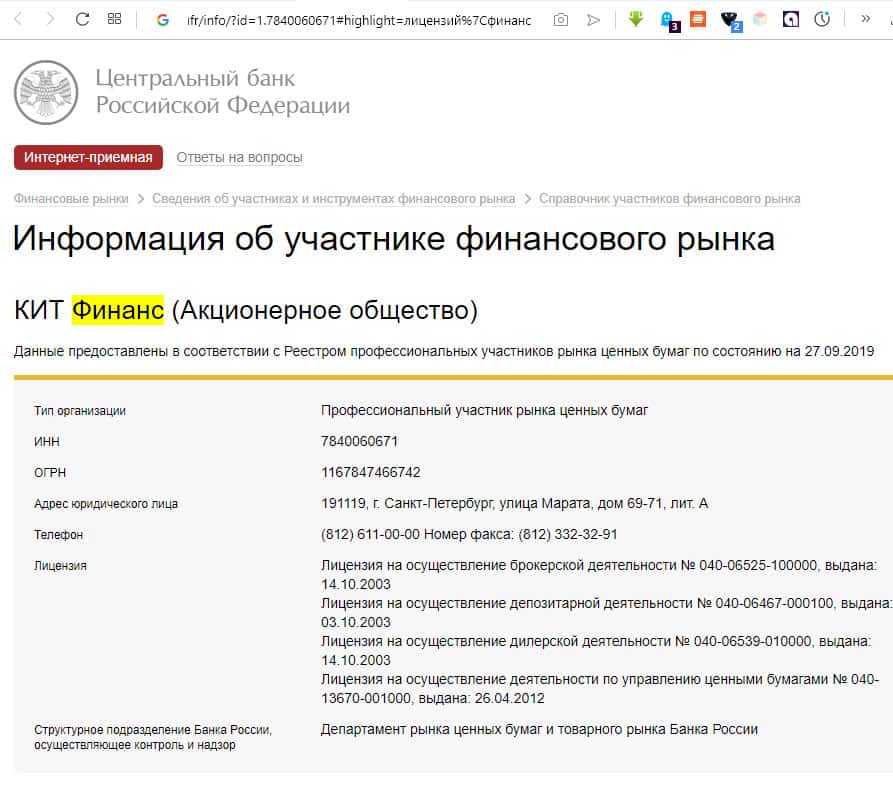This screenshot has width=893, height=789.
Task: Click the Central Bank emblem logo
Action: click(46, 92)
